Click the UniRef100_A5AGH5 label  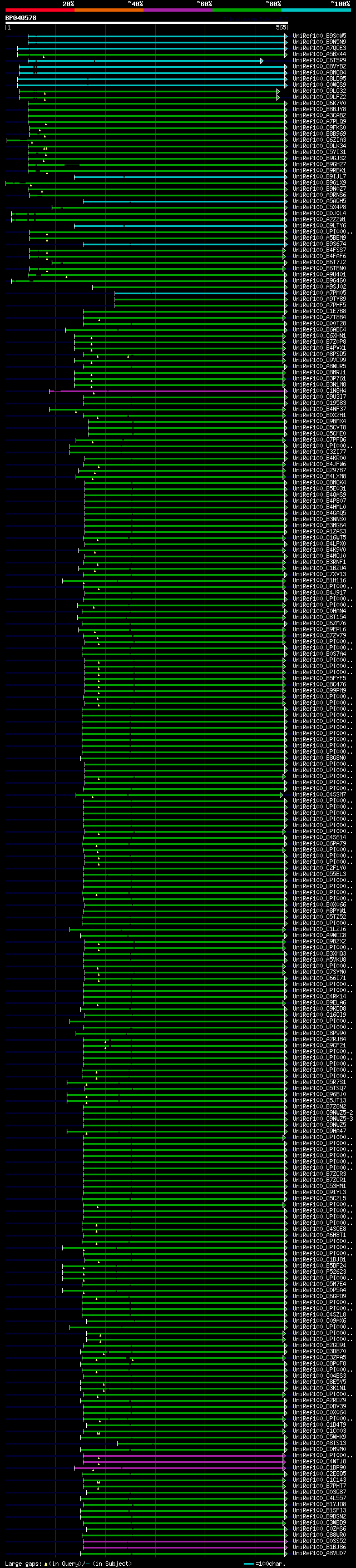click(319, 201)
